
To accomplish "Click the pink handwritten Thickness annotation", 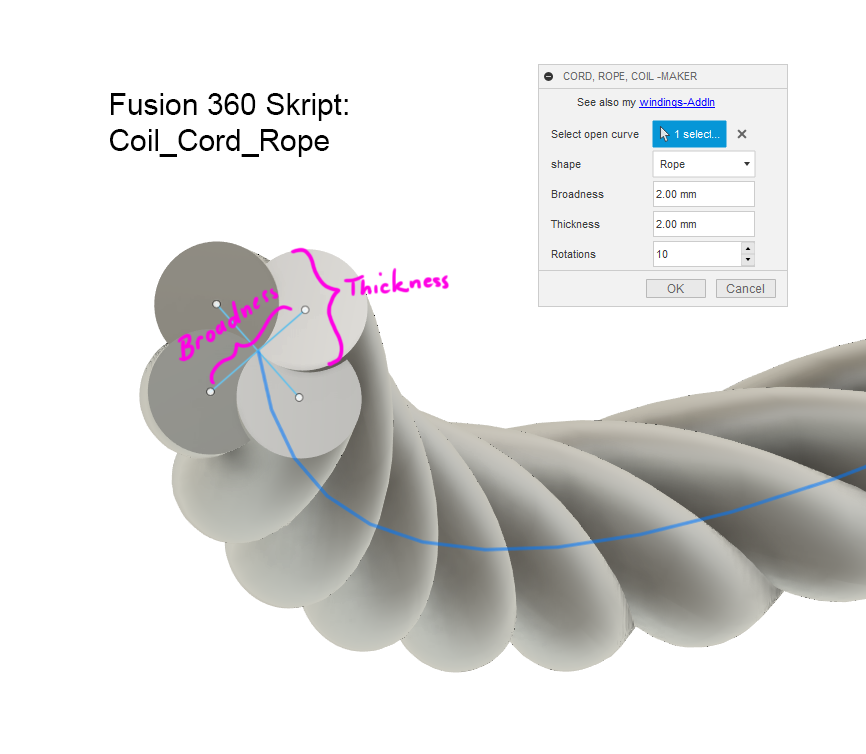I will click(x=397, y=283).
